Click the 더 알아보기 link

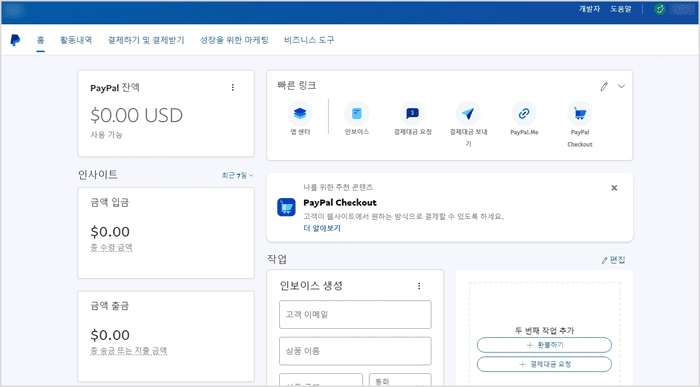tap(322, 228)
